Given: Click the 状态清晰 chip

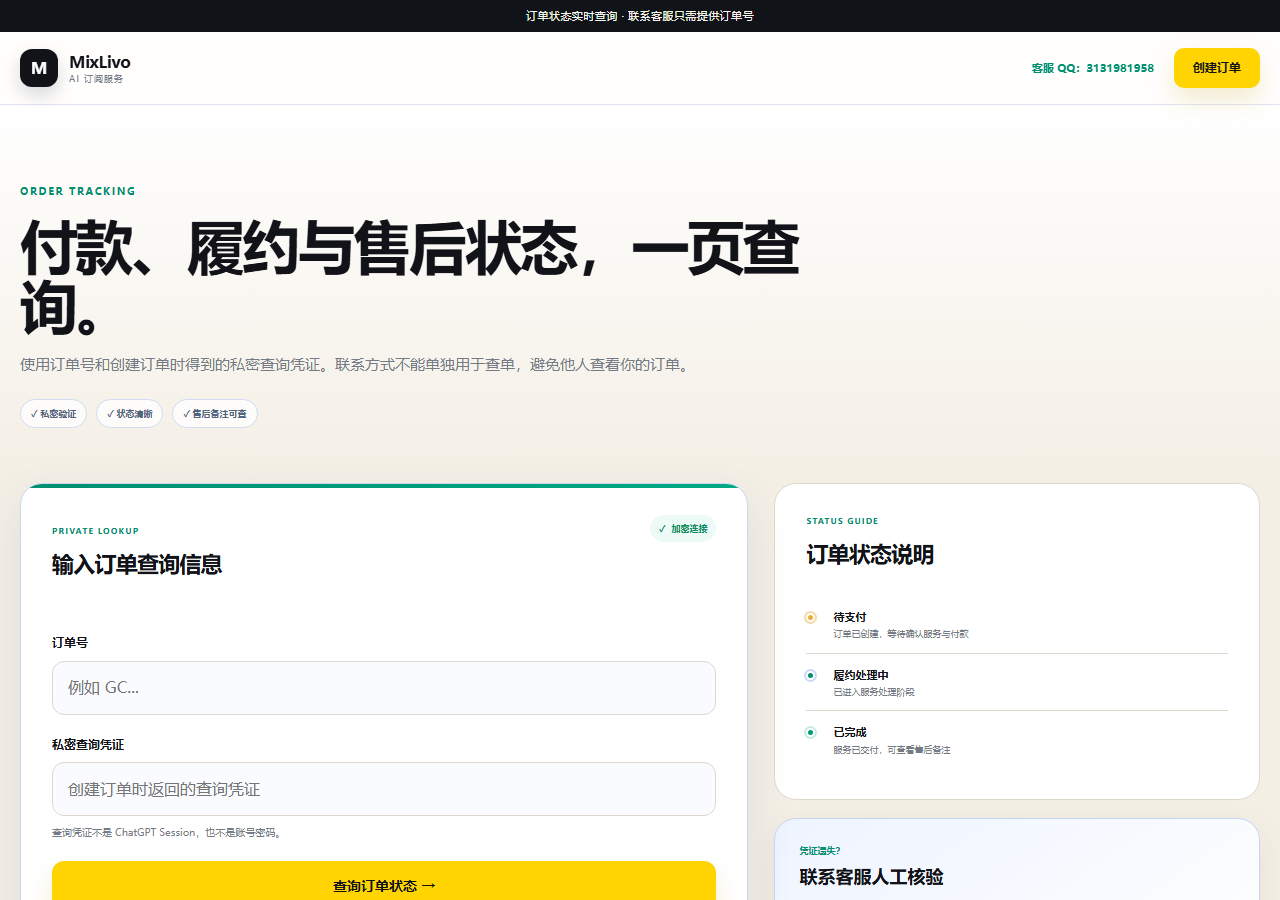Looking at the screenshot, I should [129, 414].
